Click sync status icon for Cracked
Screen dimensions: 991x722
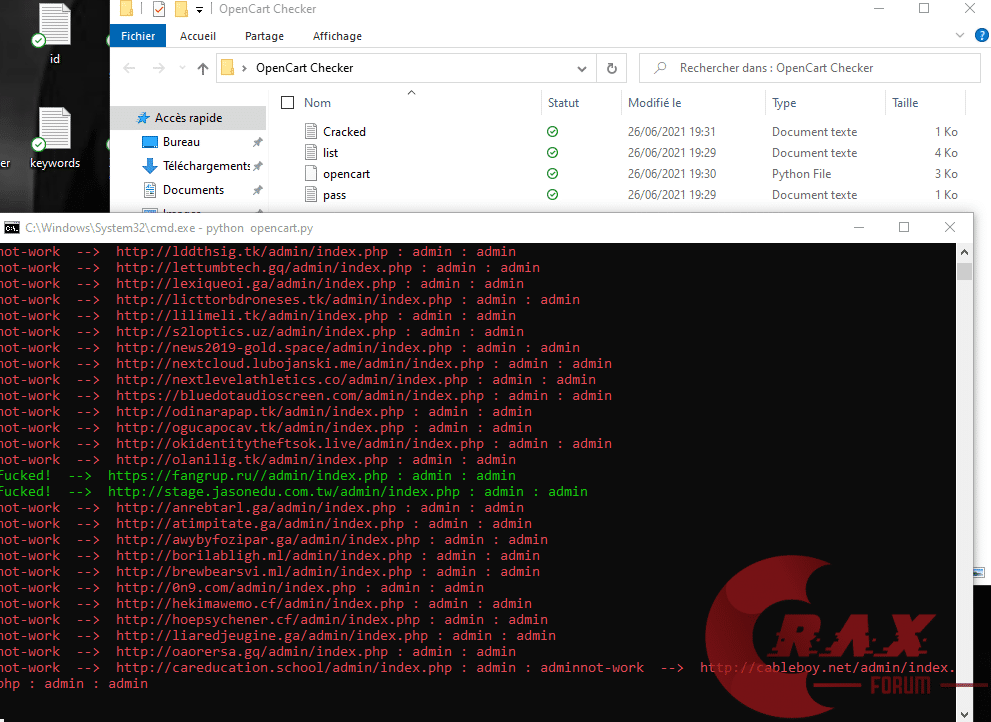552,132
